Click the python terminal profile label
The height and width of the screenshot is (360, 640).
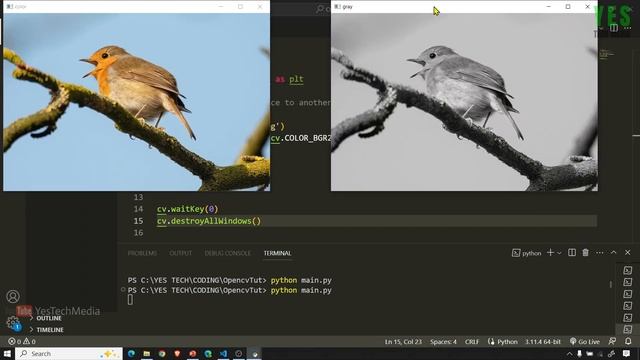click(527, 253)
